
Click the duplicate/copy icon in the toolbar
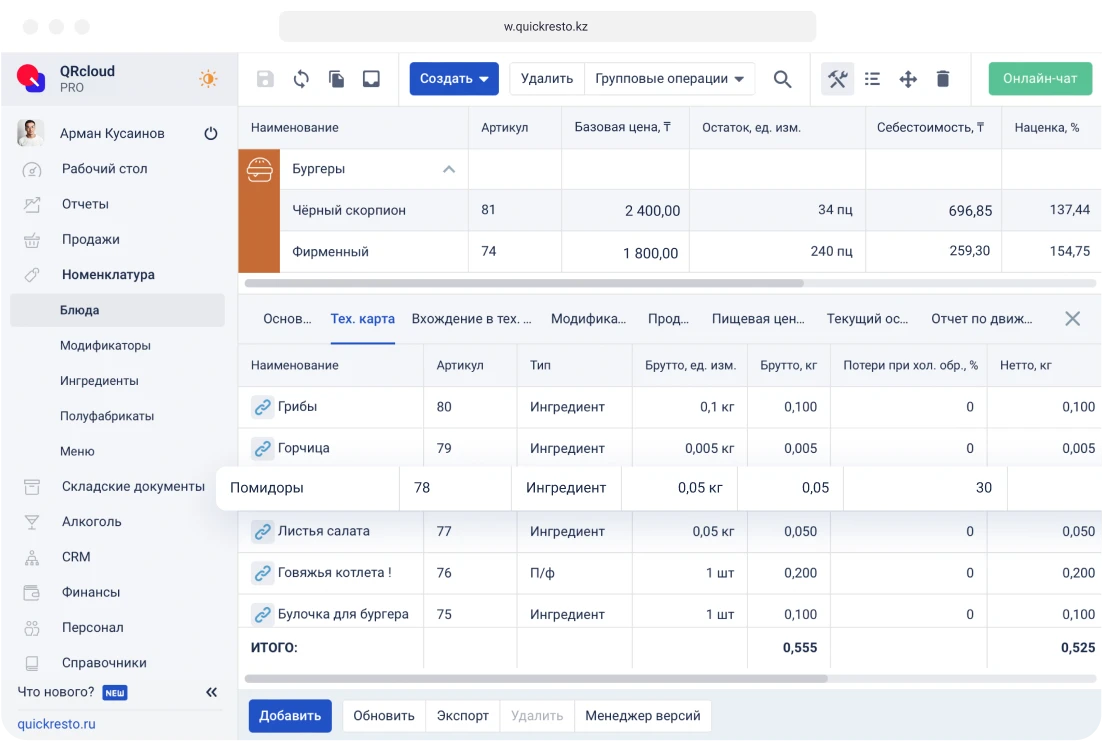click(x=337, y=78)
